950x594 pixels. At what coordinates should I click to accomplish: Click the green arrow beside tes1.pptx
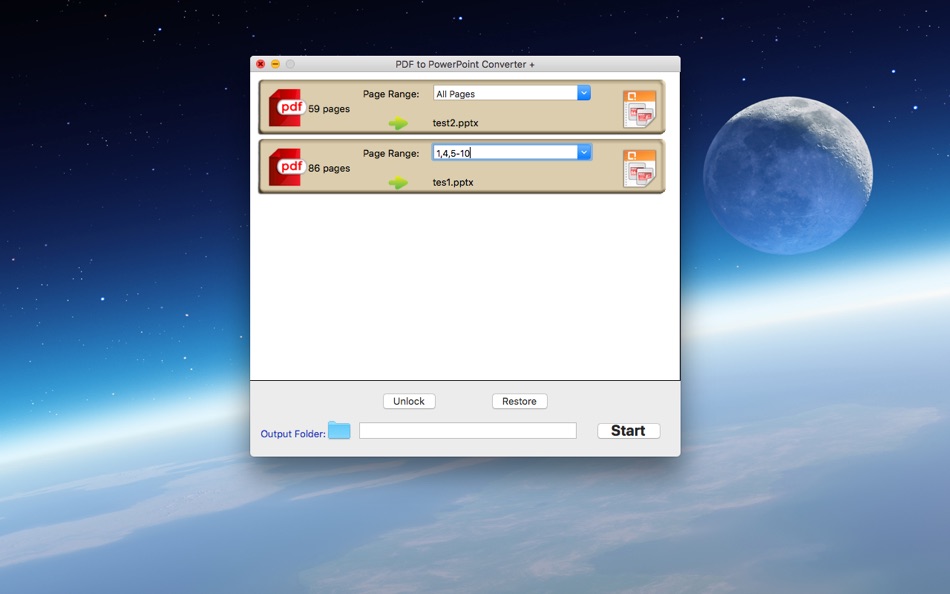(x=398, y=183)
